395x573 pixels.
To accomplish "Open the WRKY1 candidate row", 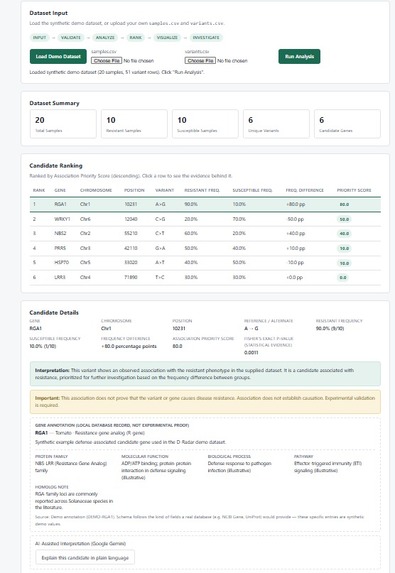I will tap(205, 219).
